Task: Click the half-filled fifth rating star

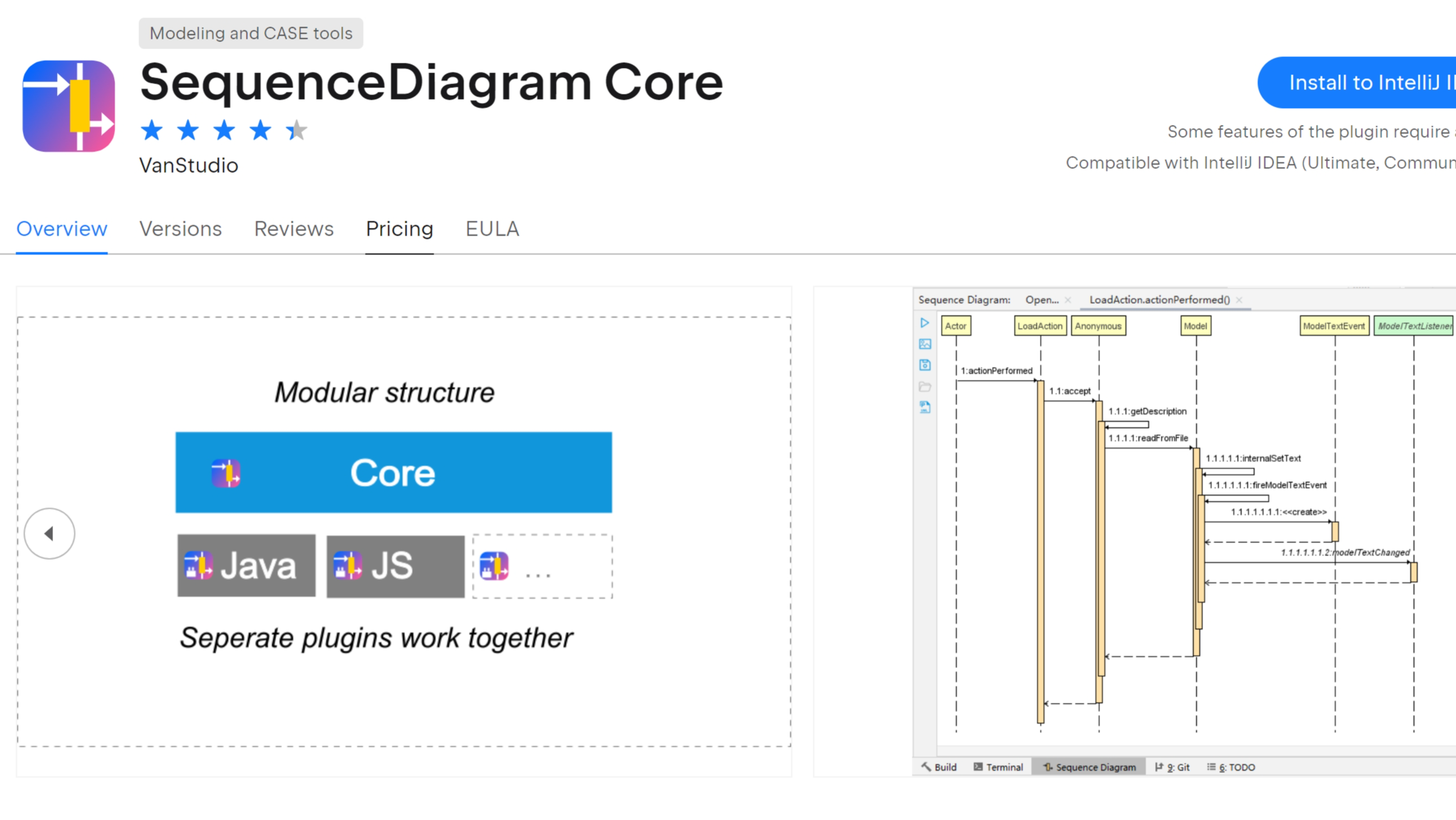Action: (296, 131)
